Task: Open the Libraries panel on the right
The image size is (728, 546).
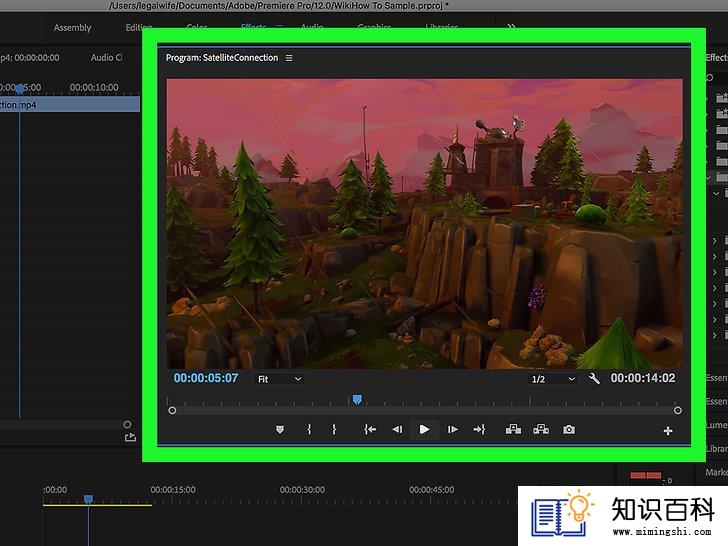Action: pyautogui.click(x=716, y=448)
